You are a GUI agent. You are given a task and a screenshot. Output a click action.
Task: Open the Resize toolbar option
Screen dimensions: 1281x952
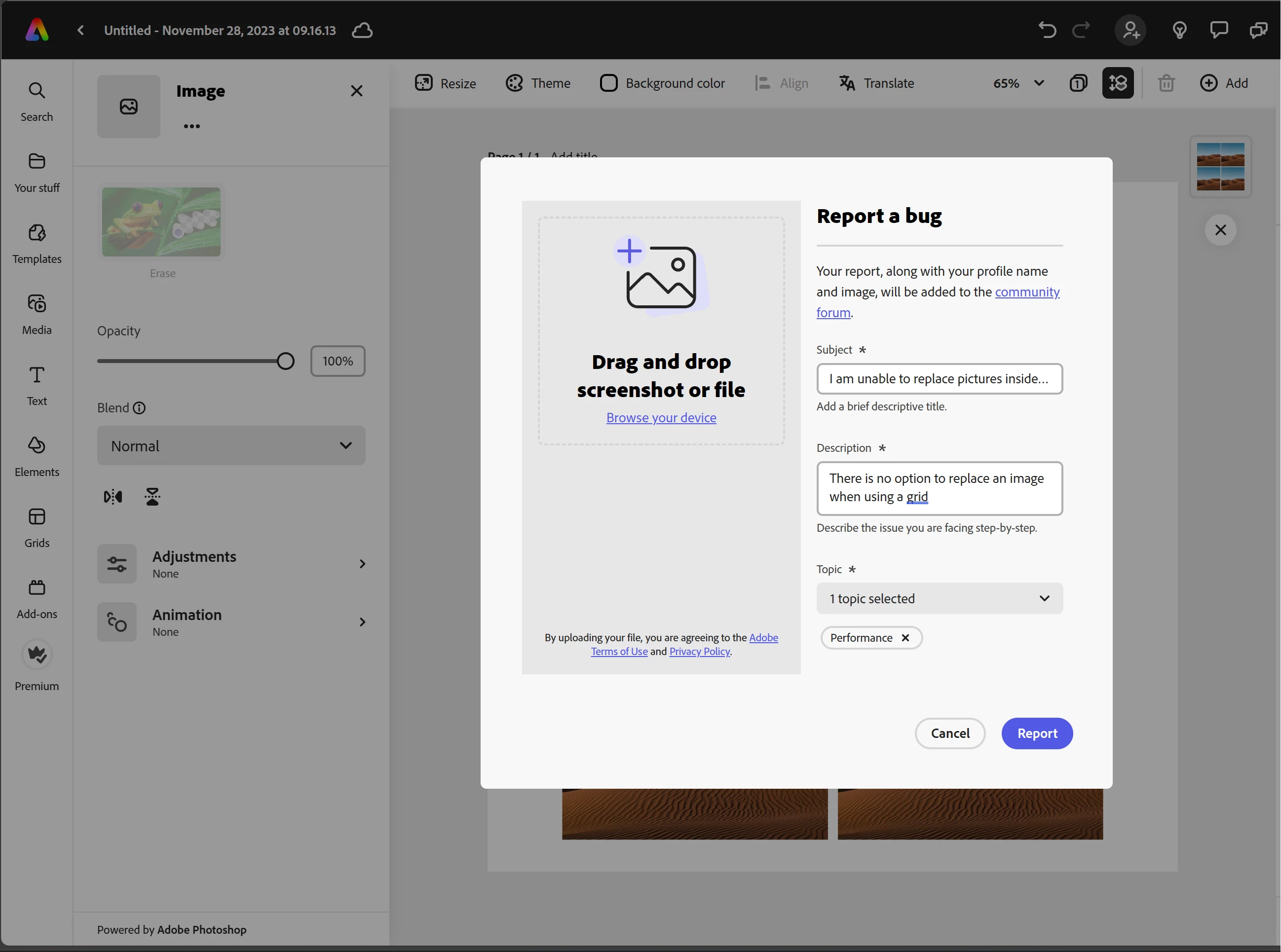pos(446,83)
